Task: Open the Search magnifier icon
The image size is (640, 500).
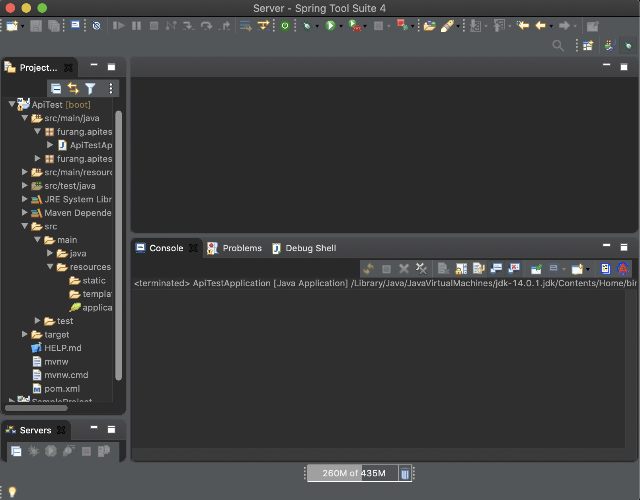Action: pos(558,45)
